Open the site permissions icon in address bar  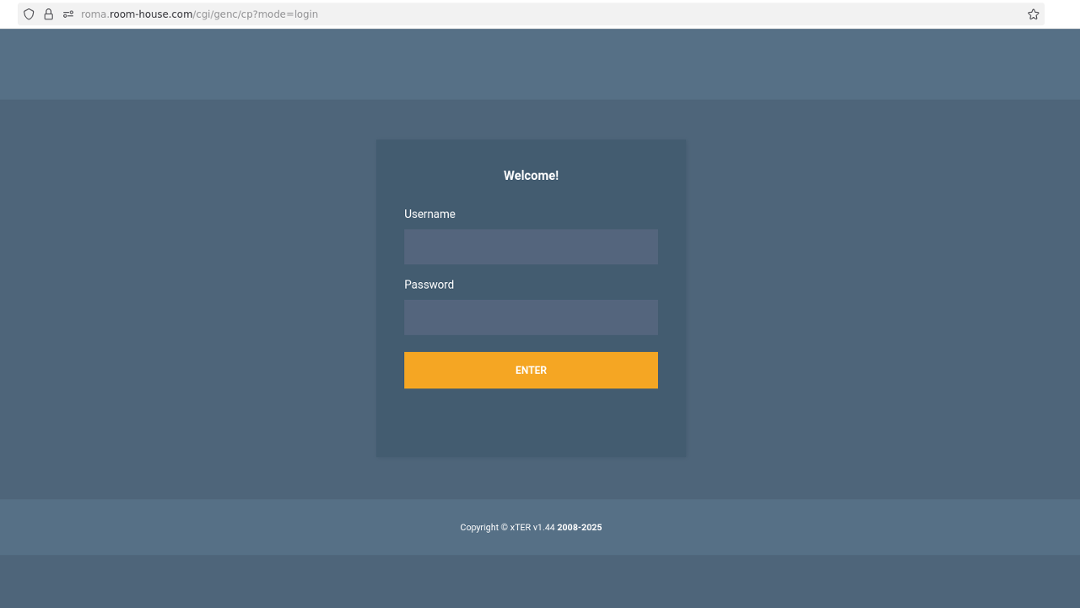point(68,14)
